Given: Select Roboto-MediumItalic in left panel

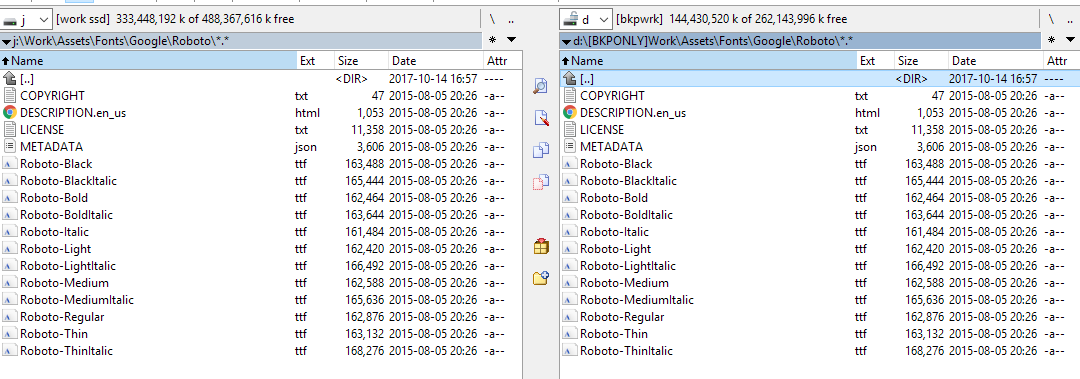Looking at the screenshot, I should (76, 300).
